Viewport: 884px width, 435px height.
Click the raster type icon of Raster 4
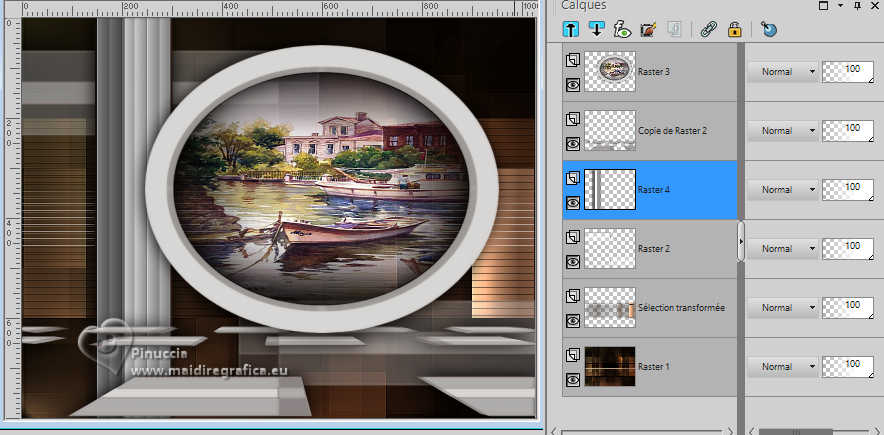573,177
